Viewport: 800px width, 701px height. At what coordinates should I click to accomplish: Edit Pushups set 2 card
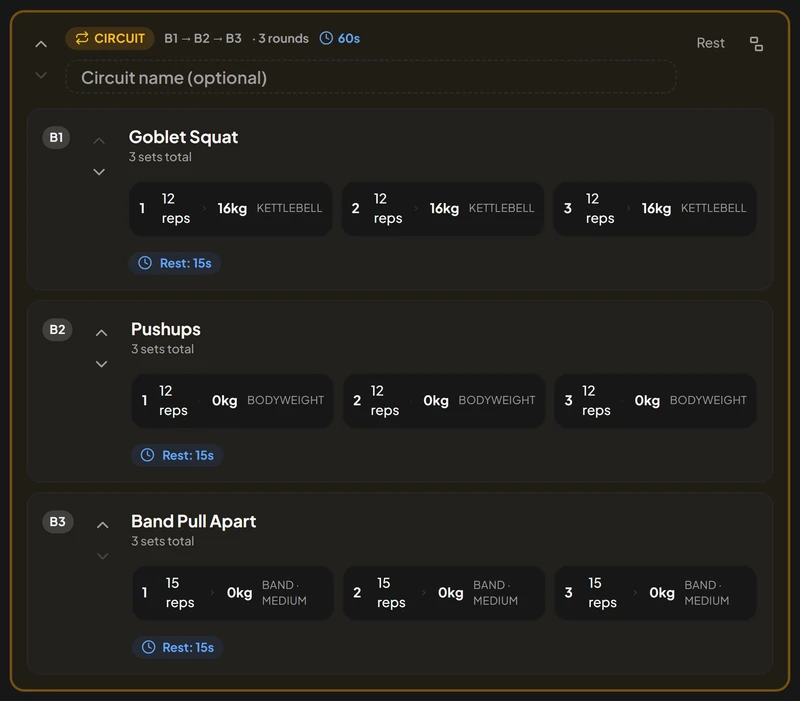[x=444, y=400]
